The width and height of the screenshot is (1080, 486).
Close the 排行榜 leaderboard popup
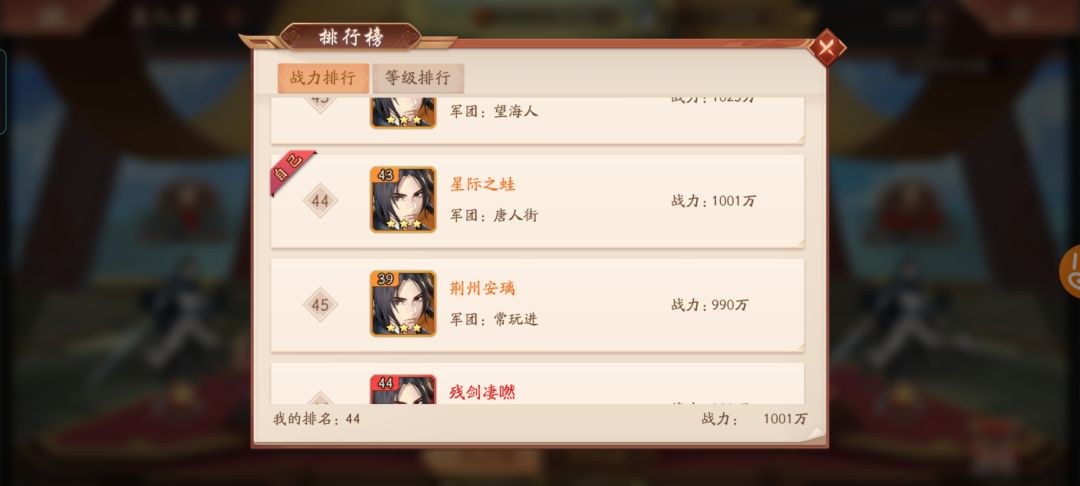(x=827, y=47)
